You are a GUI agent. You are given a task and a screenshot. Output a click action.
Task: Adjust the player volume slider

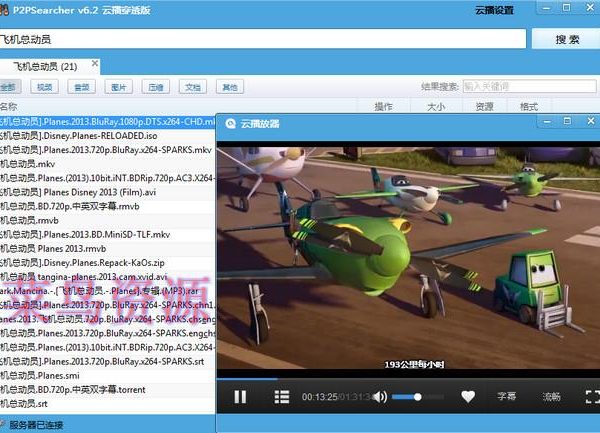tap(418, 397)
